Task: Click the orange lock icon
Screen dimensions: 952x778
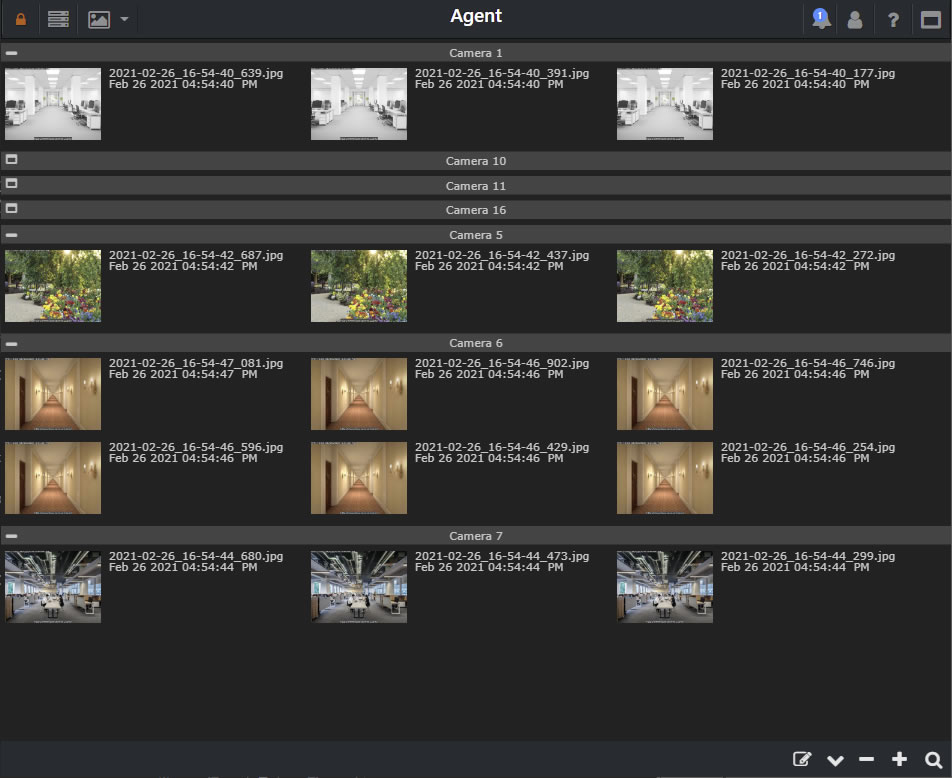Action: tap(20, 18)
